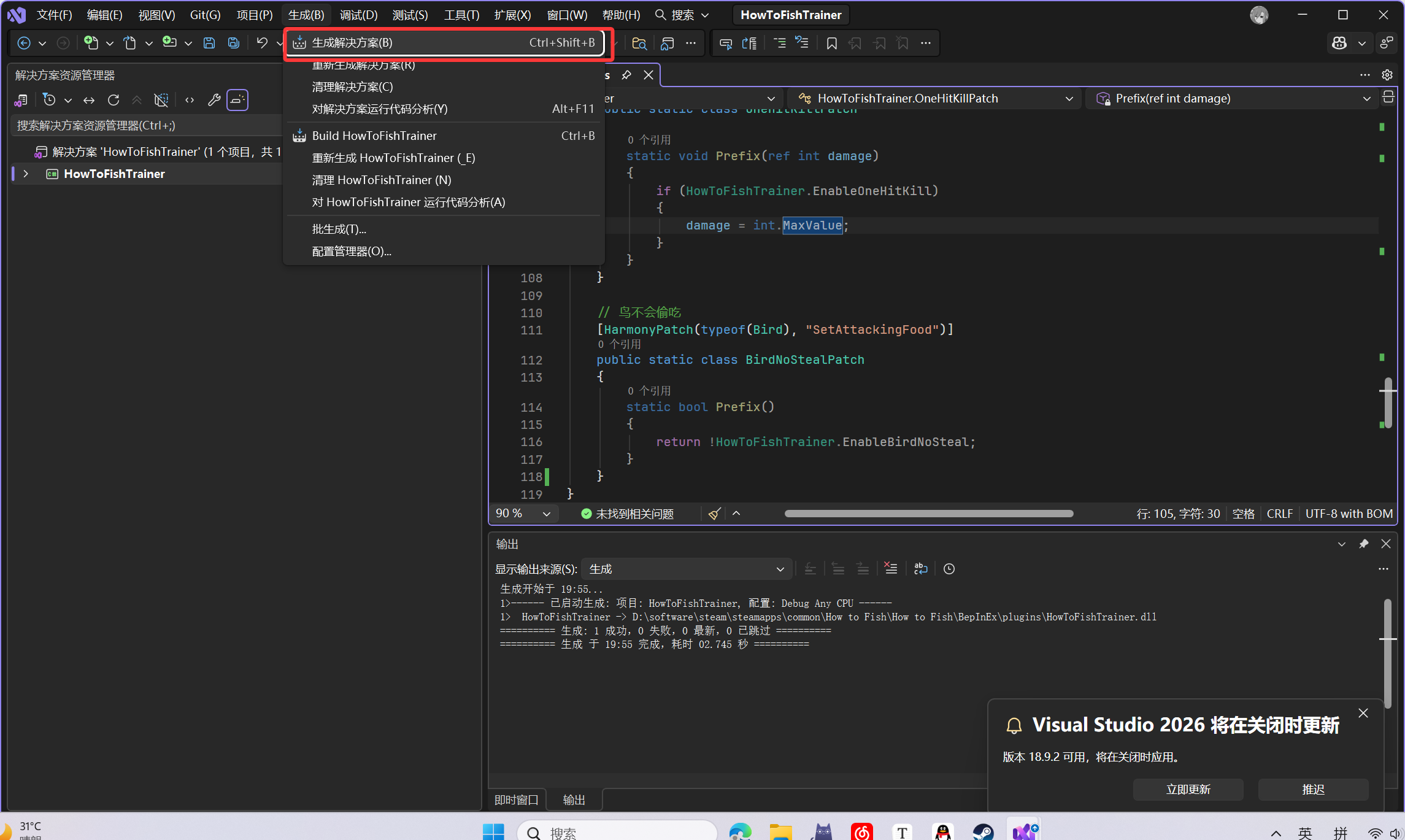Open GitHub Copilot icon at top right
The height and width of the screenshot is (840, 1405).
tap(1339, 43)
